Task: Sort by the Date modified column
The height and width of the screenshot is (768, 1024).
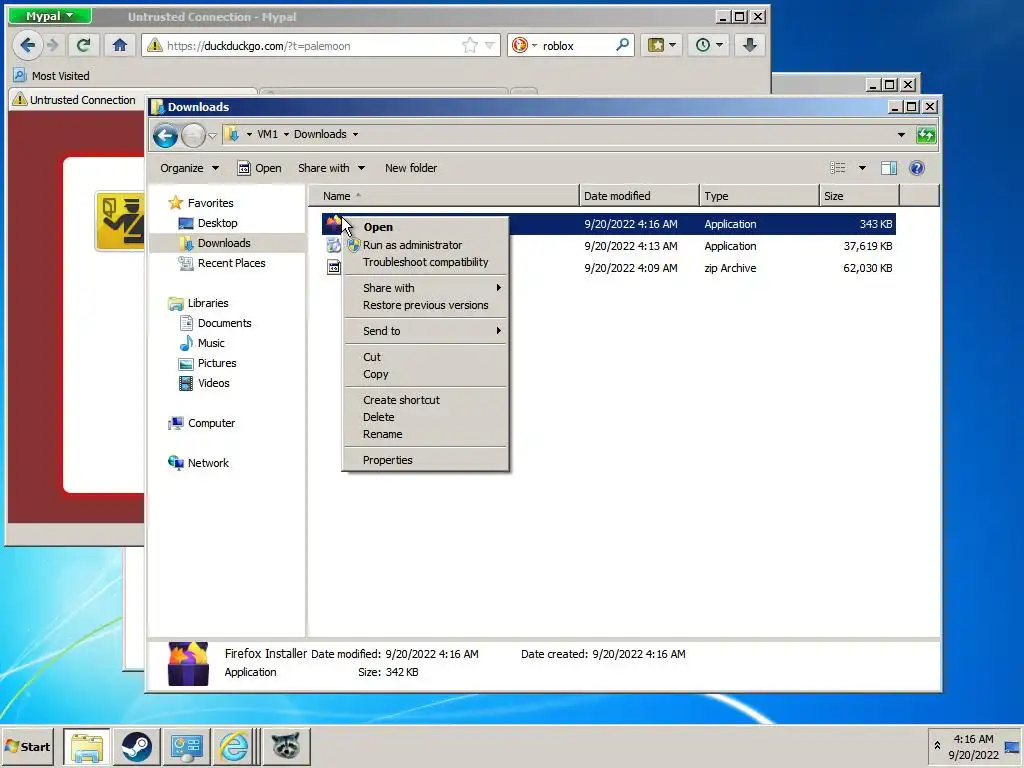Action: (639, 196)
